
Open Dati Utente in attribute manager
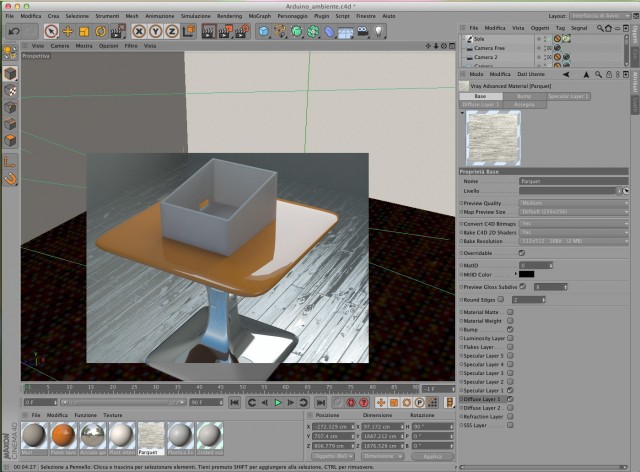(531, 74)
